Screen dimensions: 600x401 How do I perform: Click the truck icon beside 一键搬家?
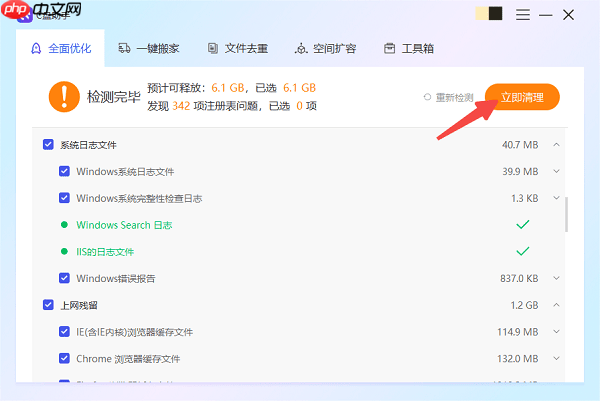click(x=124, y=48)
